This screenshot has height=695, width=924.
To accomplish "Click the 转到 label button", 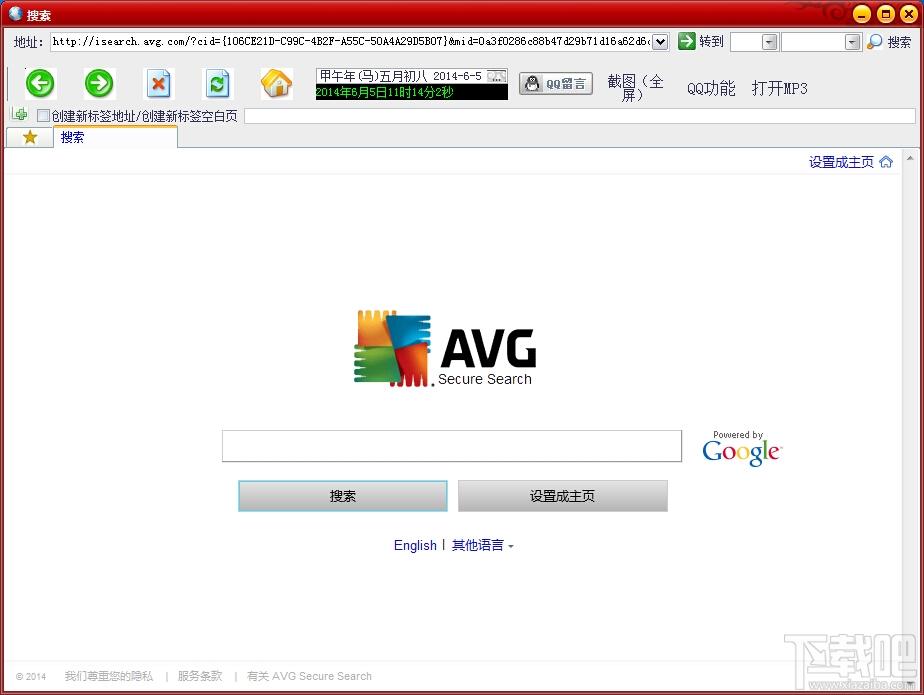I will click(711, 41).
